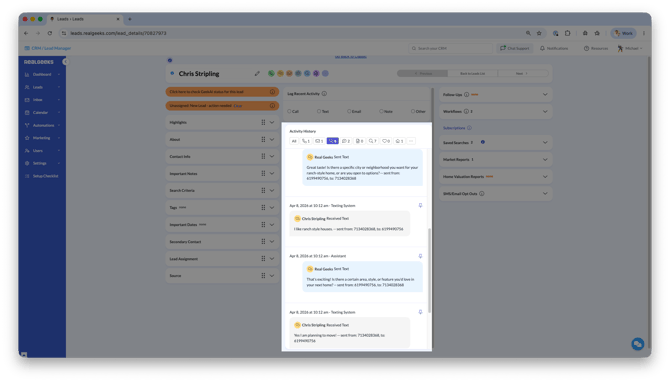
Task: Click pin icon on the Assistant activity entry
Action: coord(420,256)
